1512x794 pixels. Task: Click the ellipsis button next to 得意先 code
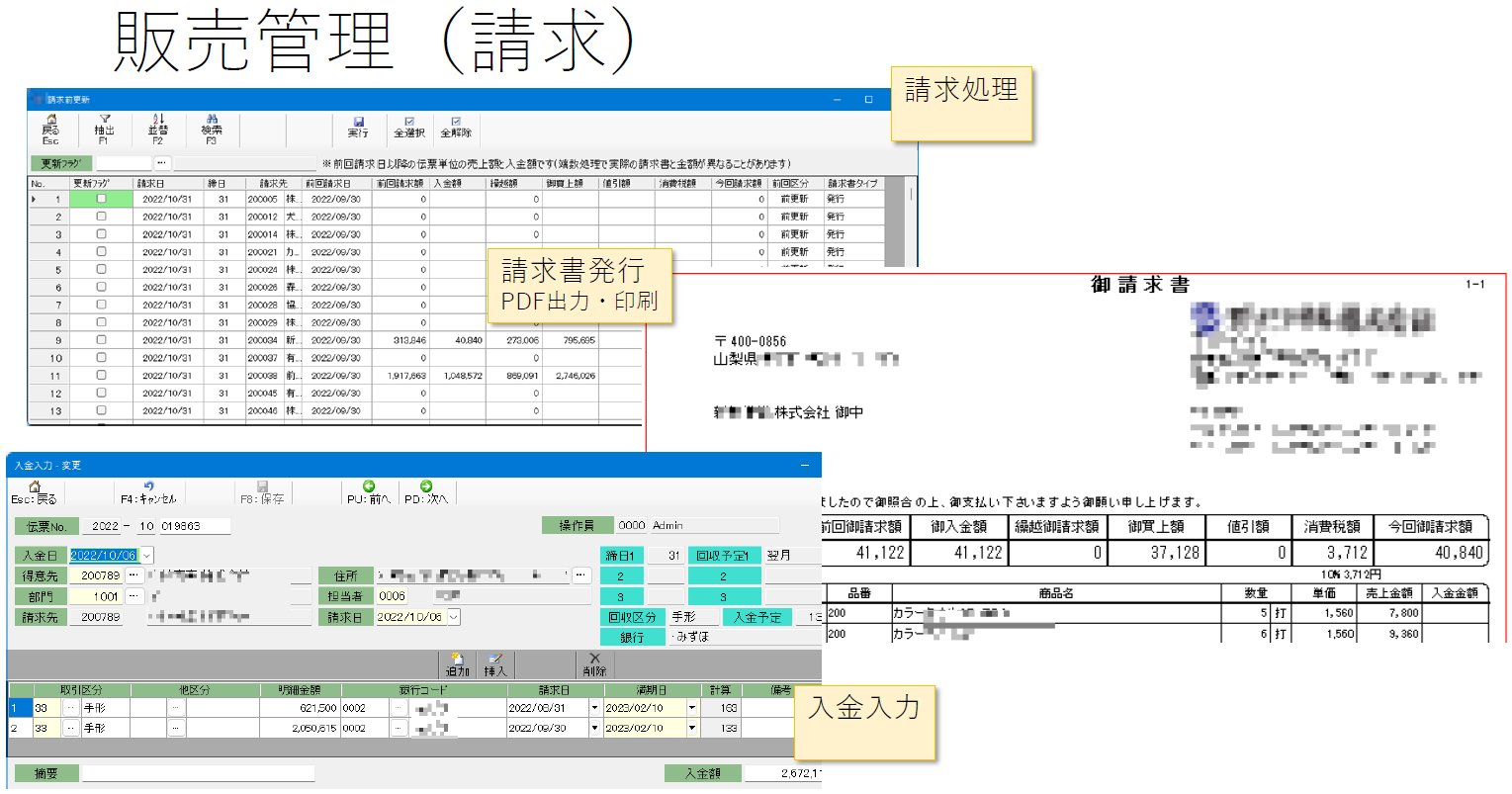(x=133, y=575)
